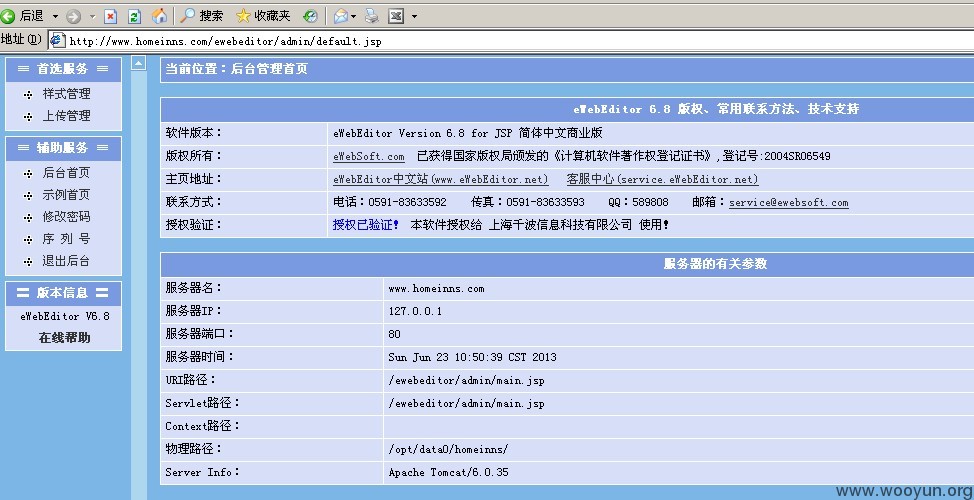Screen dimensions: 974x500
Task: Click the server name www.homeinns.com value
Action: pyautogui.click(x=437, y=288)
